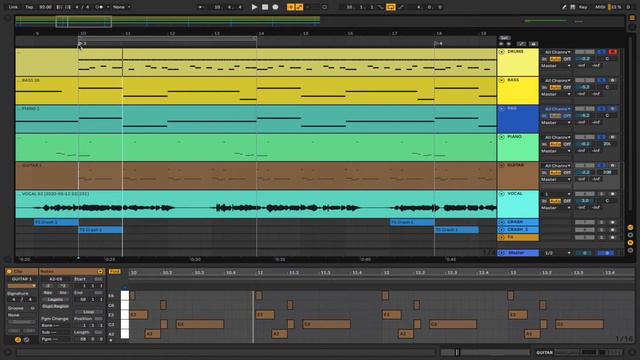Show or hide the Returns section
This screenshot has height=360, width=640.
pos(630,235)
